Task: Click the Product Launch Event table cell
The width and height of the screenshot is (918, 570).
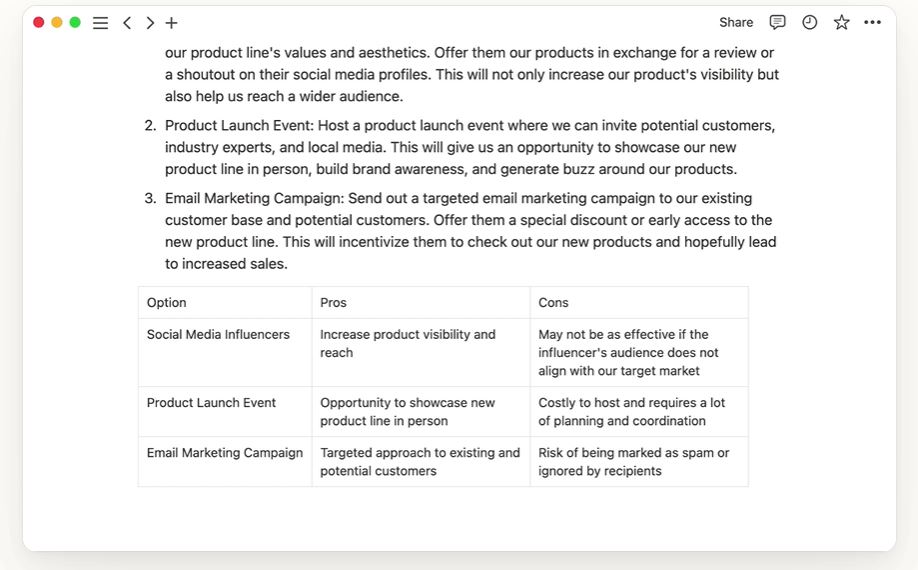Action: click(x=225, y=411)
